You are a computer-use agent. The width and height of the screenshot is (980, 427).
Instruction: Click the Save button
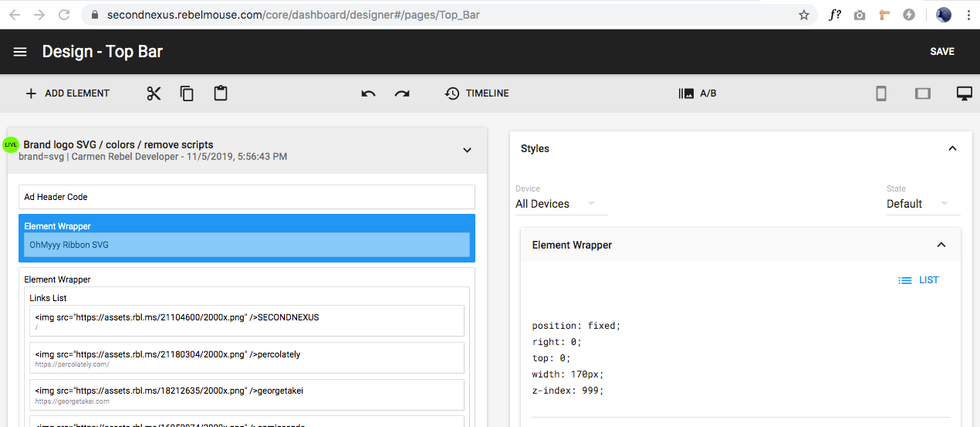click(x=941, y=52)
